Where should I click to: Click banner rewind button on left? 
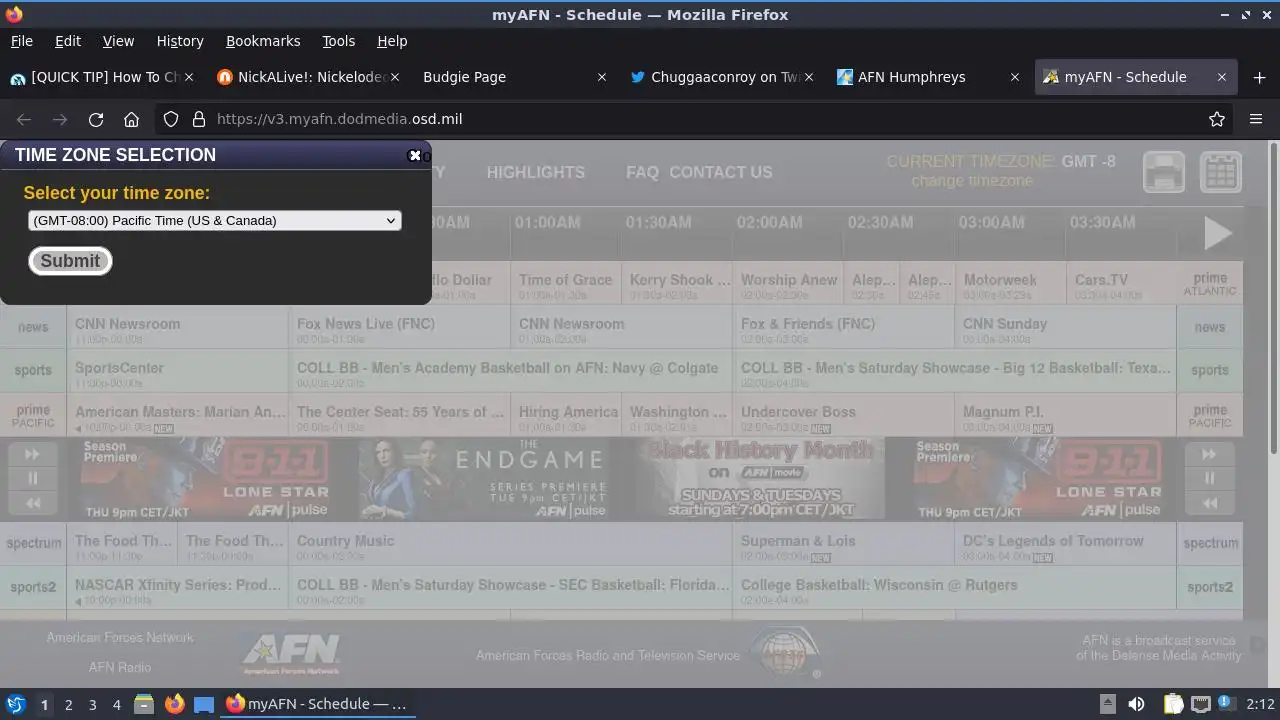click(x=32, y=503)
